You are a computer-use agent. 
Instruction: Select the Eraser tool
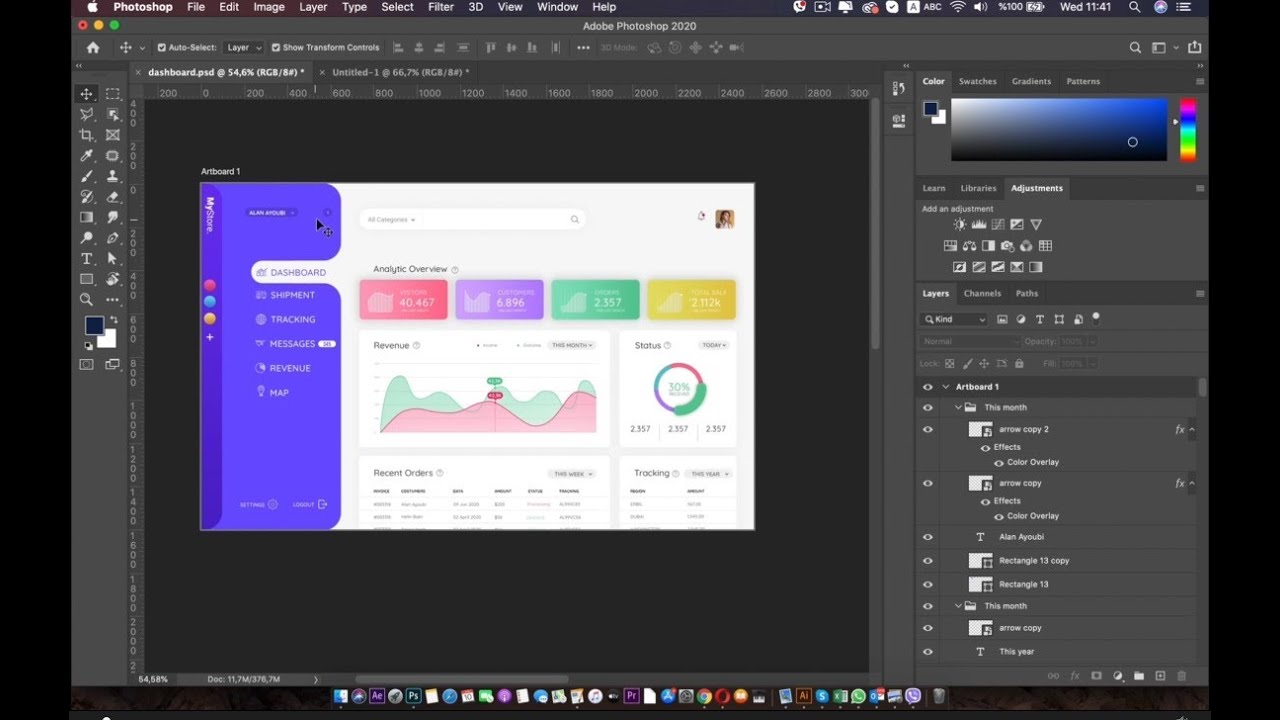pyautogui.click(x=113, y=197)
